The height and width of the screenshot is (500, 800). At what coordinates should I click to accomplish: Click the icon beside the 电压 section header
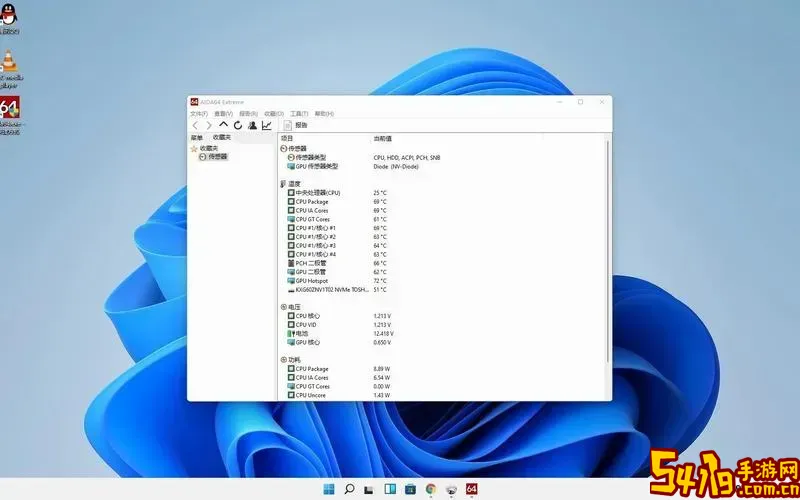coord(284,307)
